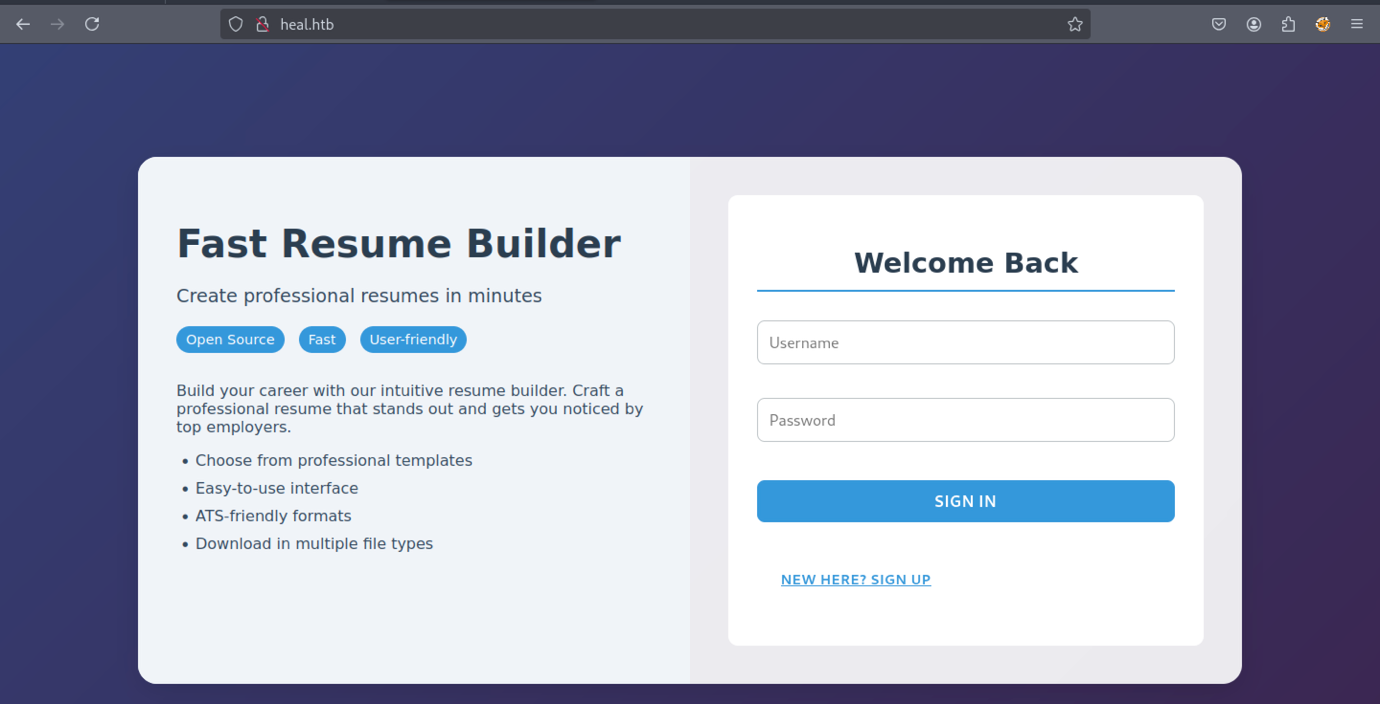Viewport: 1380px width, 704px height.
Task: Click the Welcome Back heading
Action: point(965,263)
